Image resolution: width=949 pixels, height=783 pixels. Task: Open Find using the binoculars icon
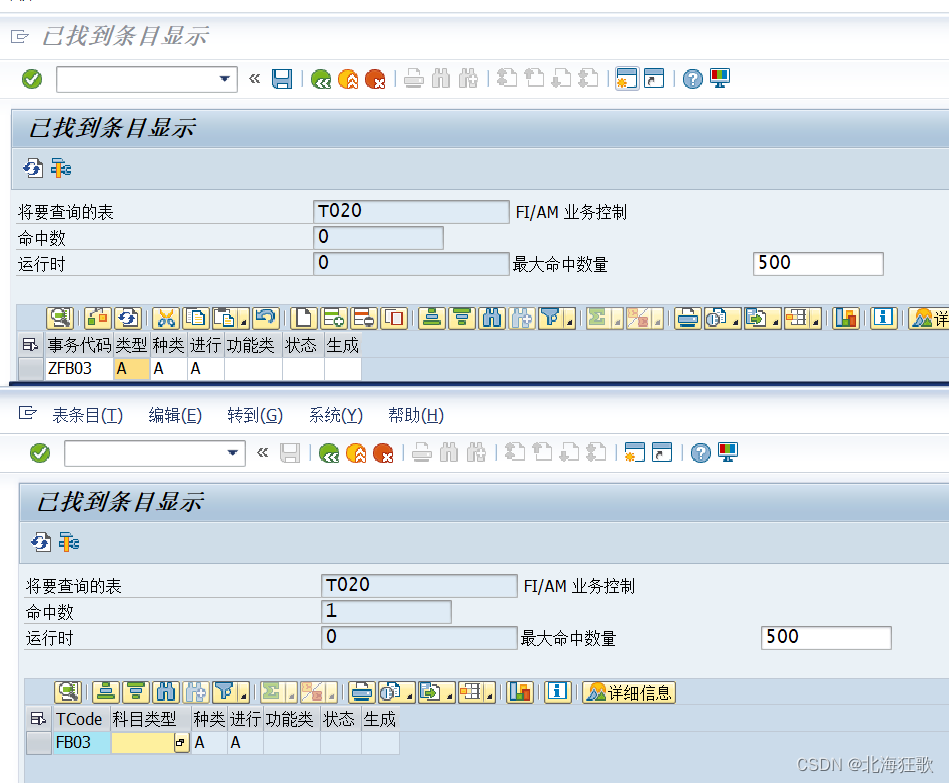click(491, 318)
